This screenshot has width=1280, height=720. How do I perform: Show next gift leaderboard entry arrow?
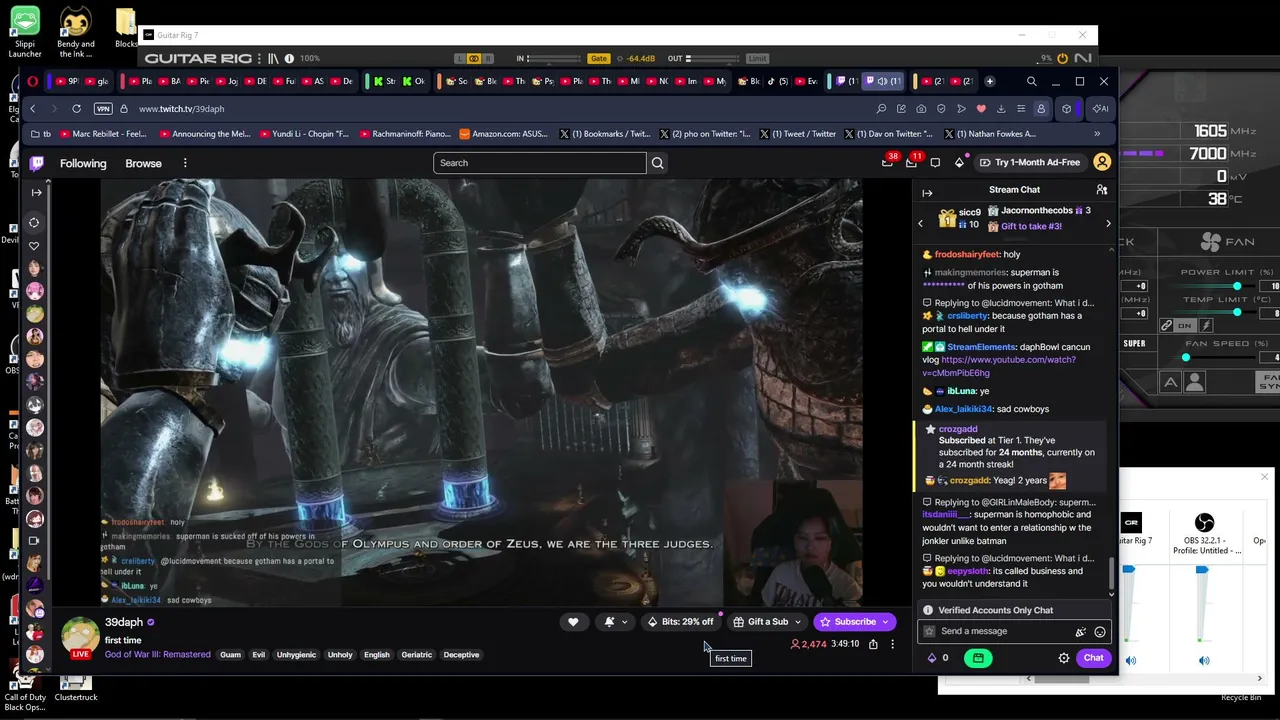(x=1108, y=224)
